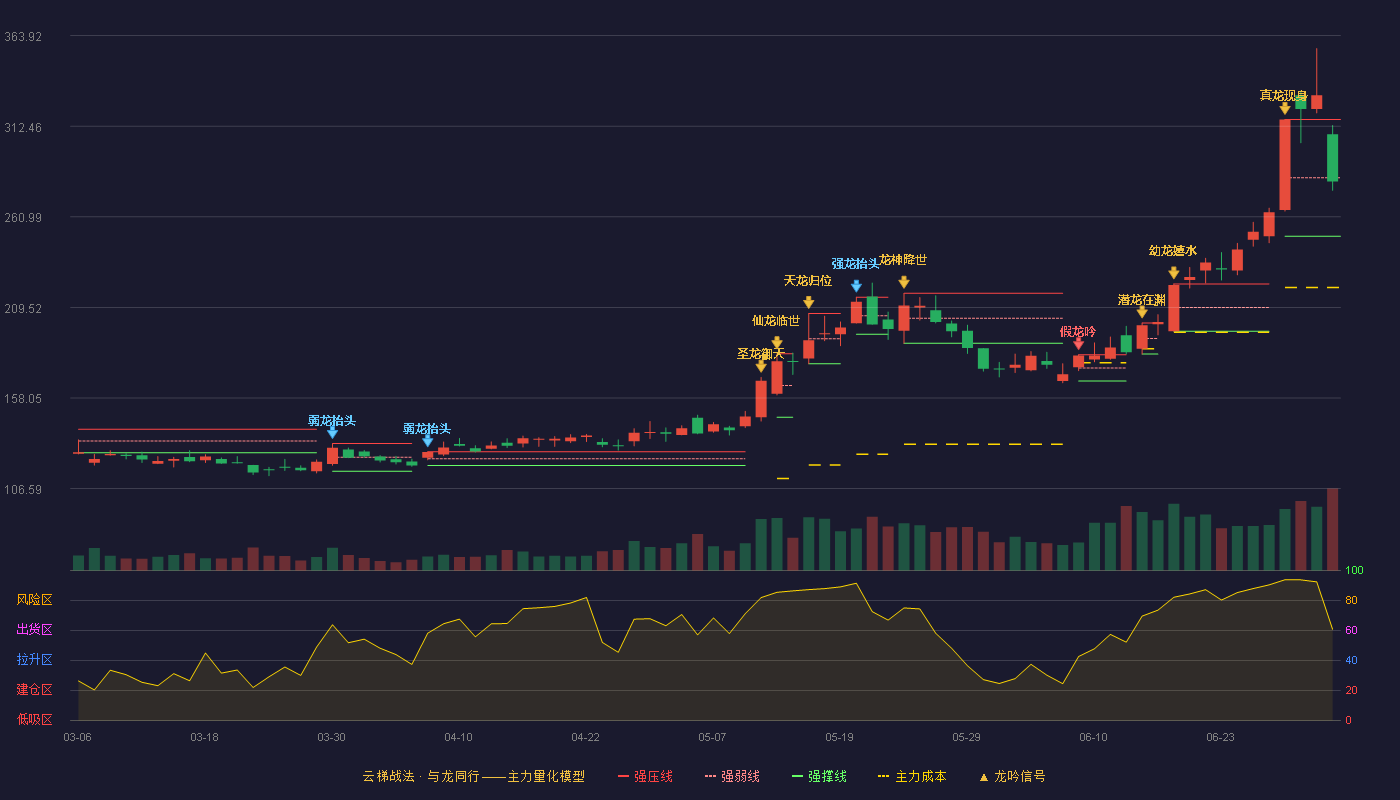Click the yellow arrow under 真龙现身
The width and height of the screenshot is (1400, 800).
tap(1285, 108)
